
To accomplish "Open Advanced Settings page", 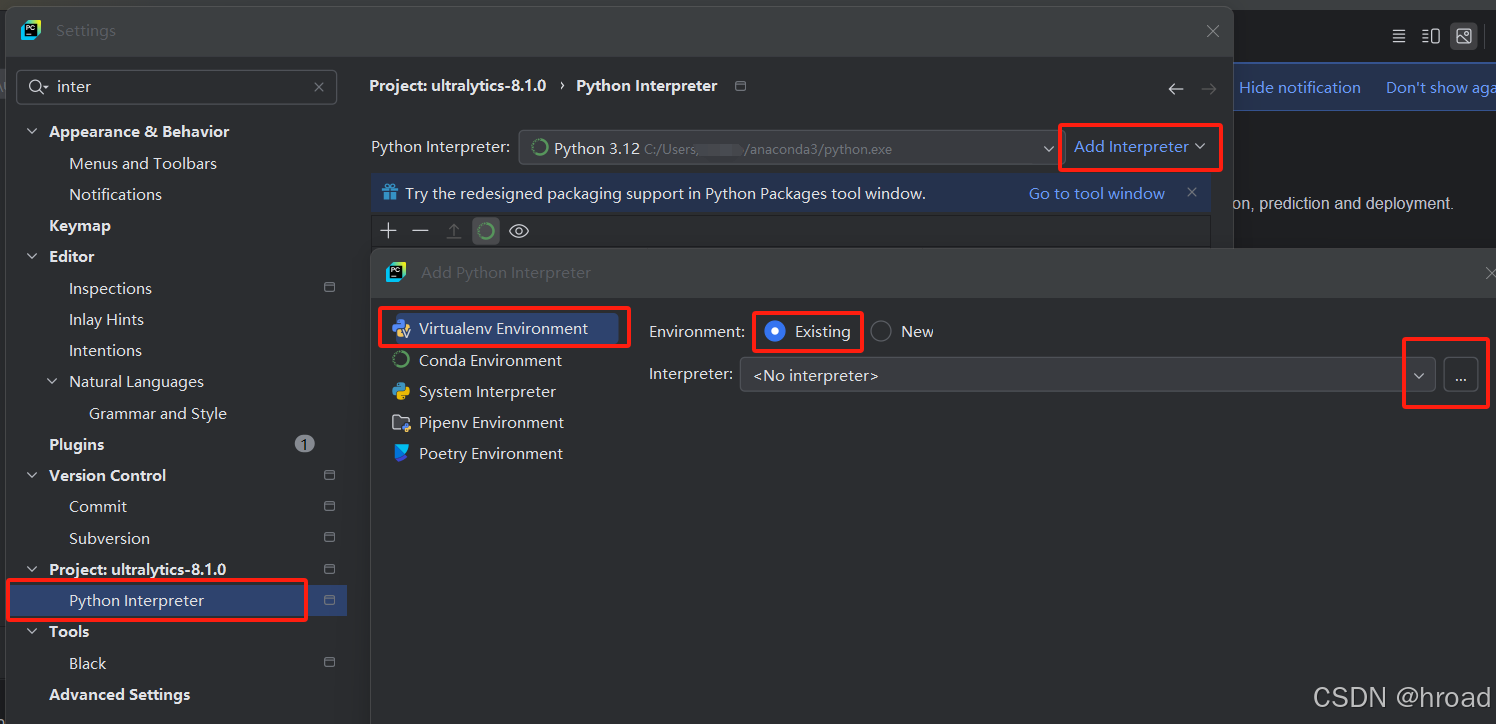I will point(119,694).
